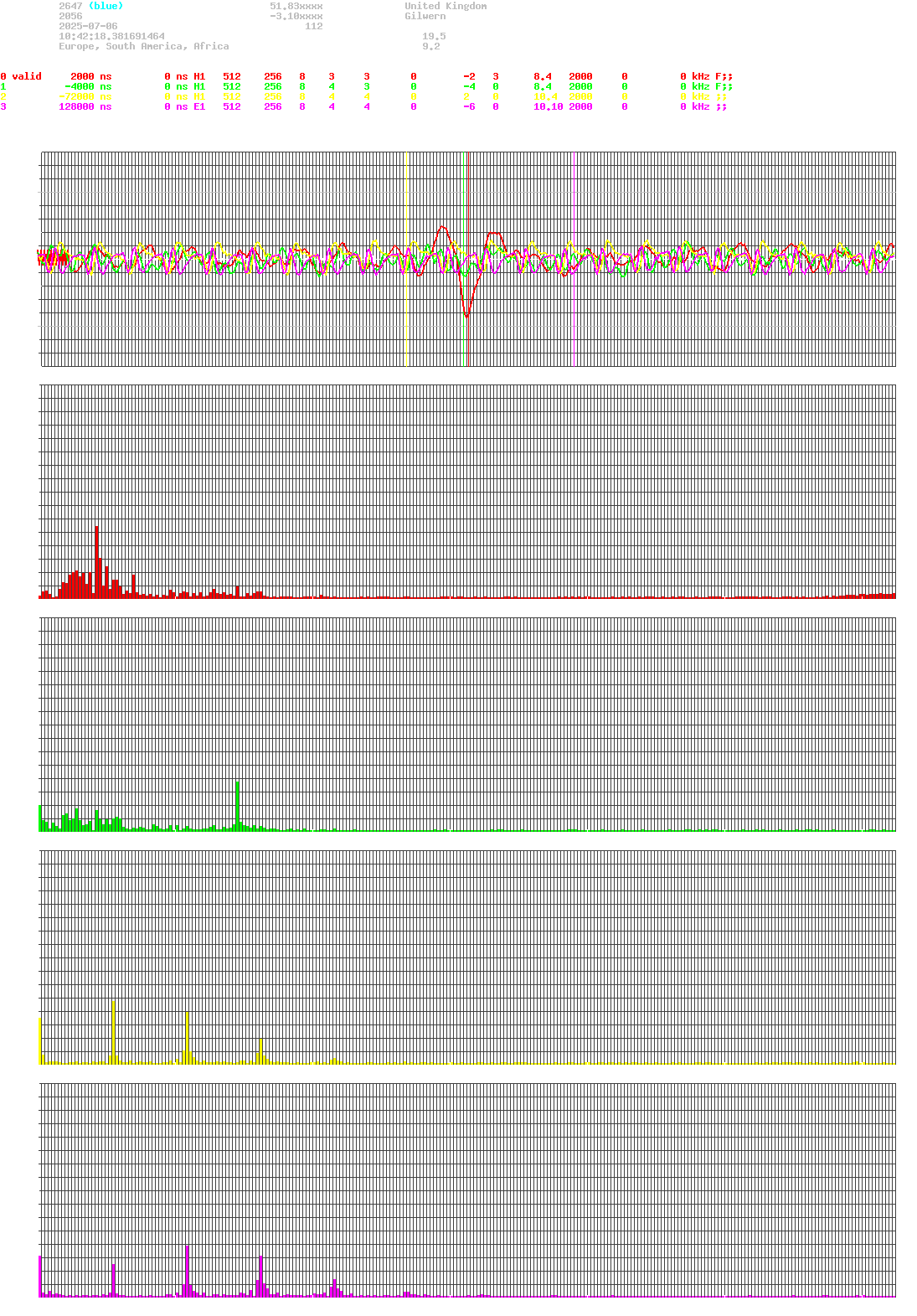The height and width of the screenshot is (1316, 917).
Task: Click the station number "2647 (blue)"
Action: 90,6
